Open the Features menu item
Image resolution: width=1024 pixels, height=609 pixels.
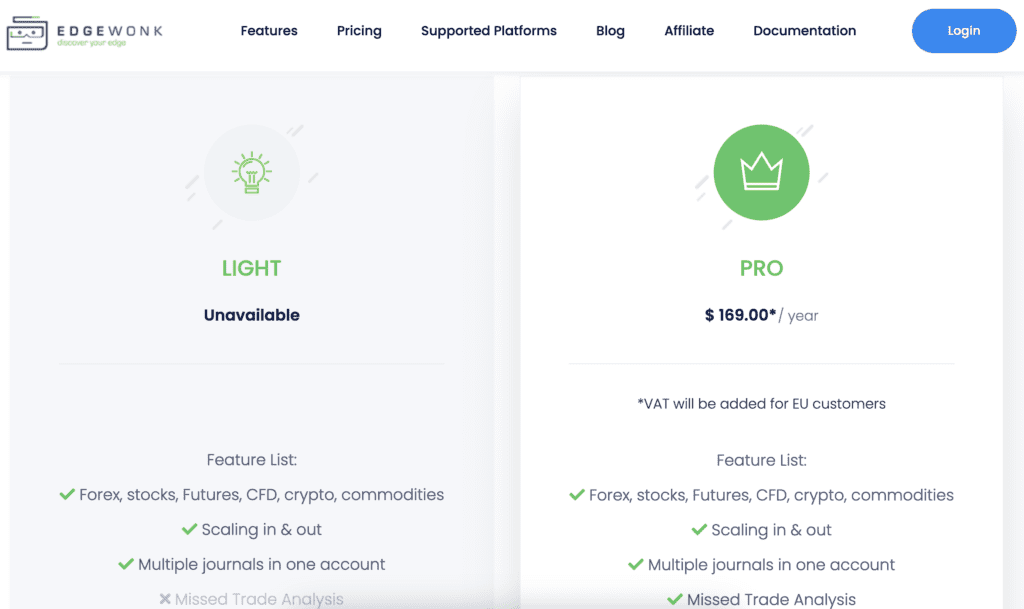269,31
